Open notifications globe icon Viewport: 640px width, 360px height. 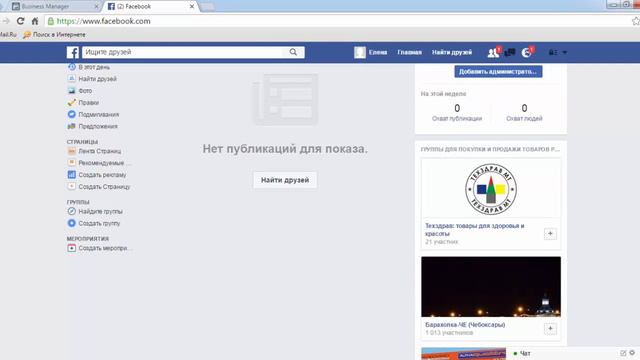coord(527,52)
